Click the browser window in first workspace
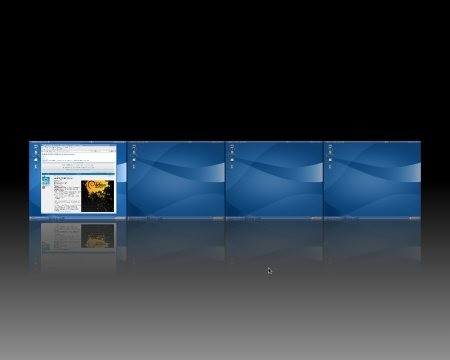450x360 pixels. tap(79, 179)
